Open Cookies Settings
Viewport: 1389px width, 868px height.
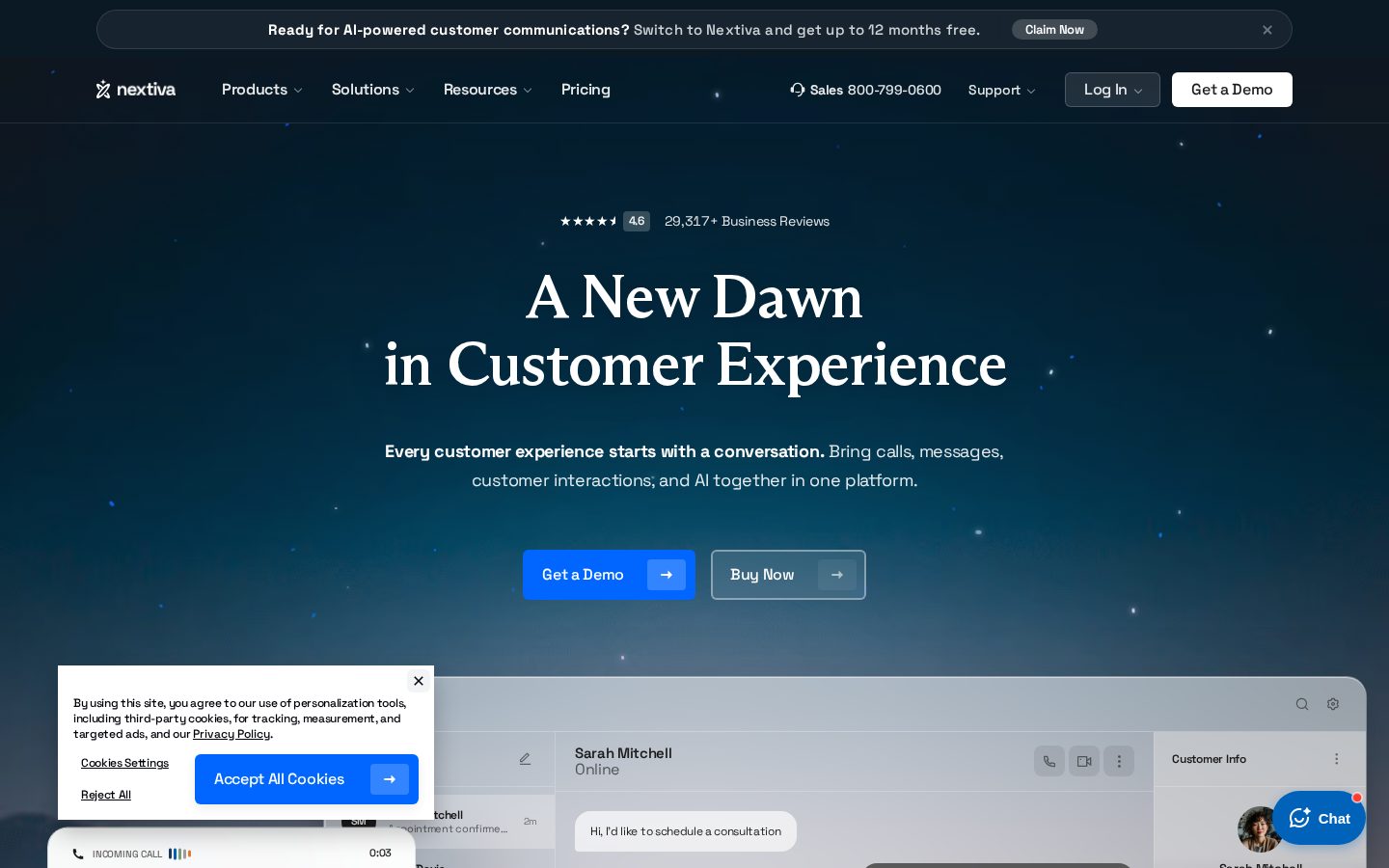(124, 763)
